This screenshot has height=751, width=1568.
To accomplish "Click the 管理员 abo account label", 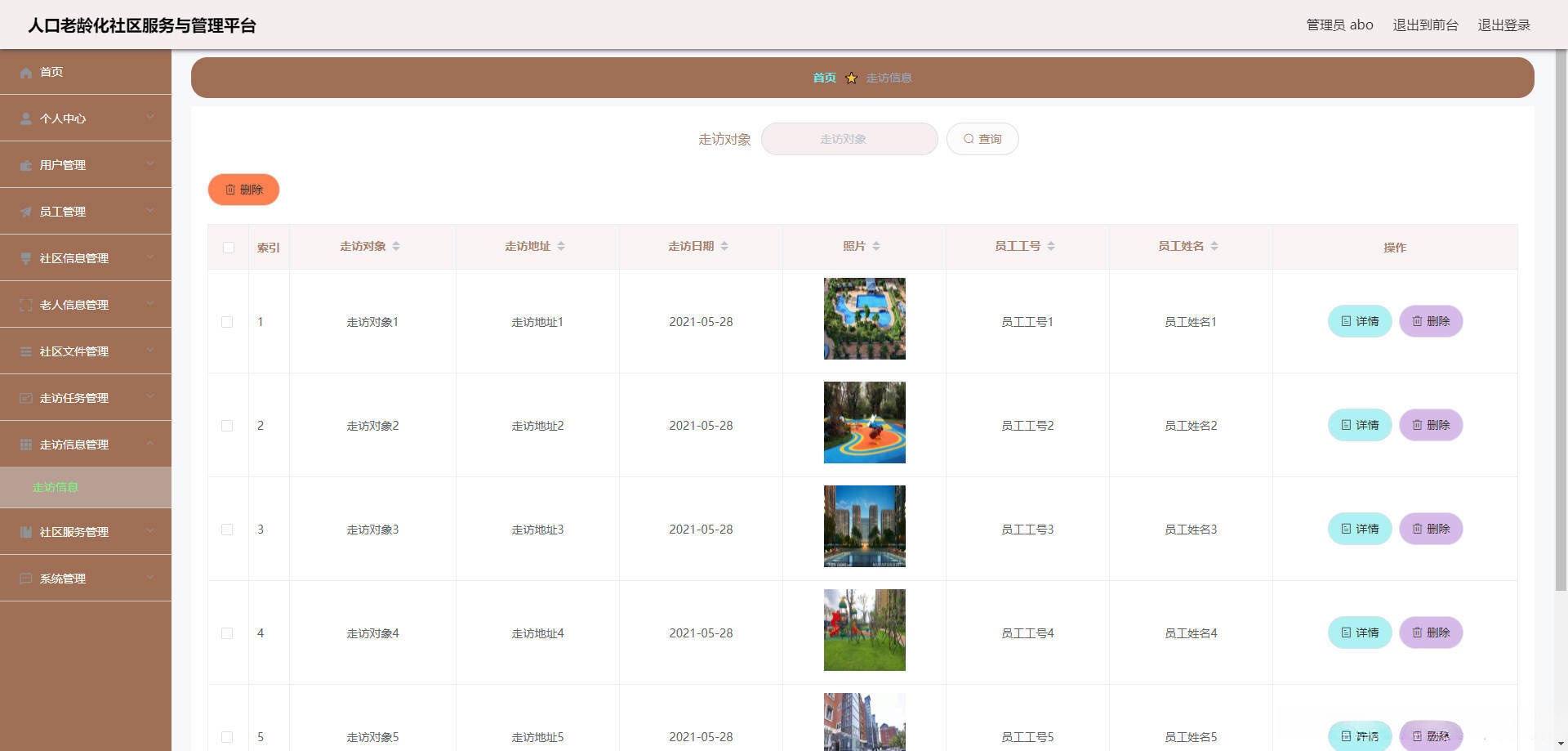I will (1339, 25).
